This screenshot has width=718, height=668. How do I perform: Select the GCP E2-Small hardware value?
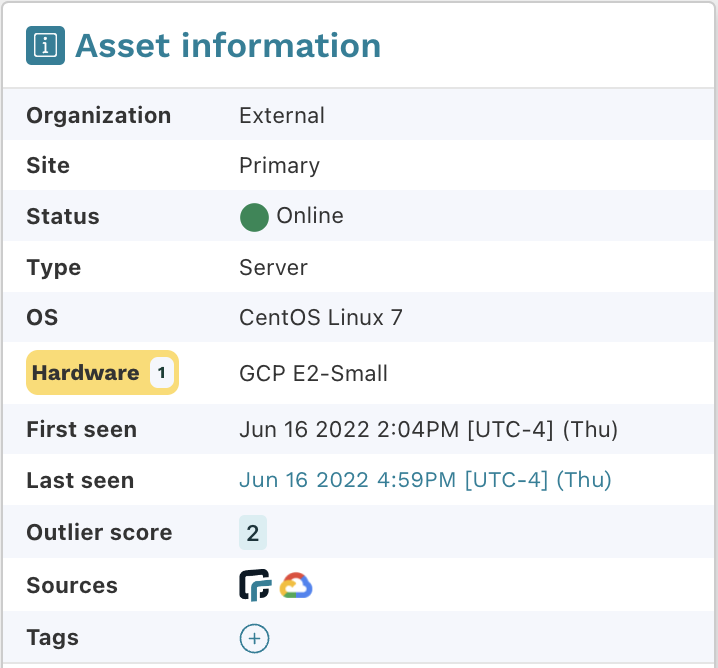coord(313,374)
